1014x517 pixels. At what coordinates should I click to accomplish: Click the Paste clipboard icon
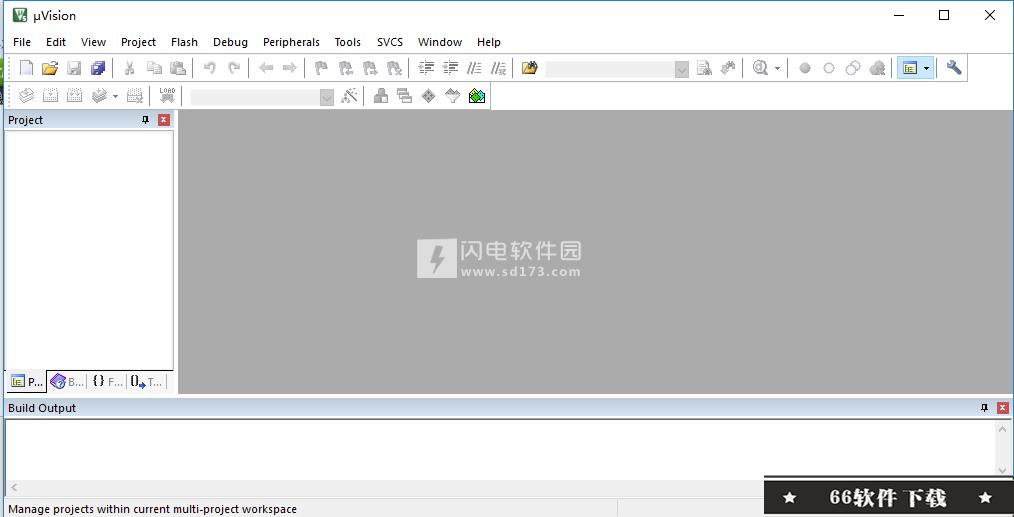pyautogui.click(x=177, y=67)
